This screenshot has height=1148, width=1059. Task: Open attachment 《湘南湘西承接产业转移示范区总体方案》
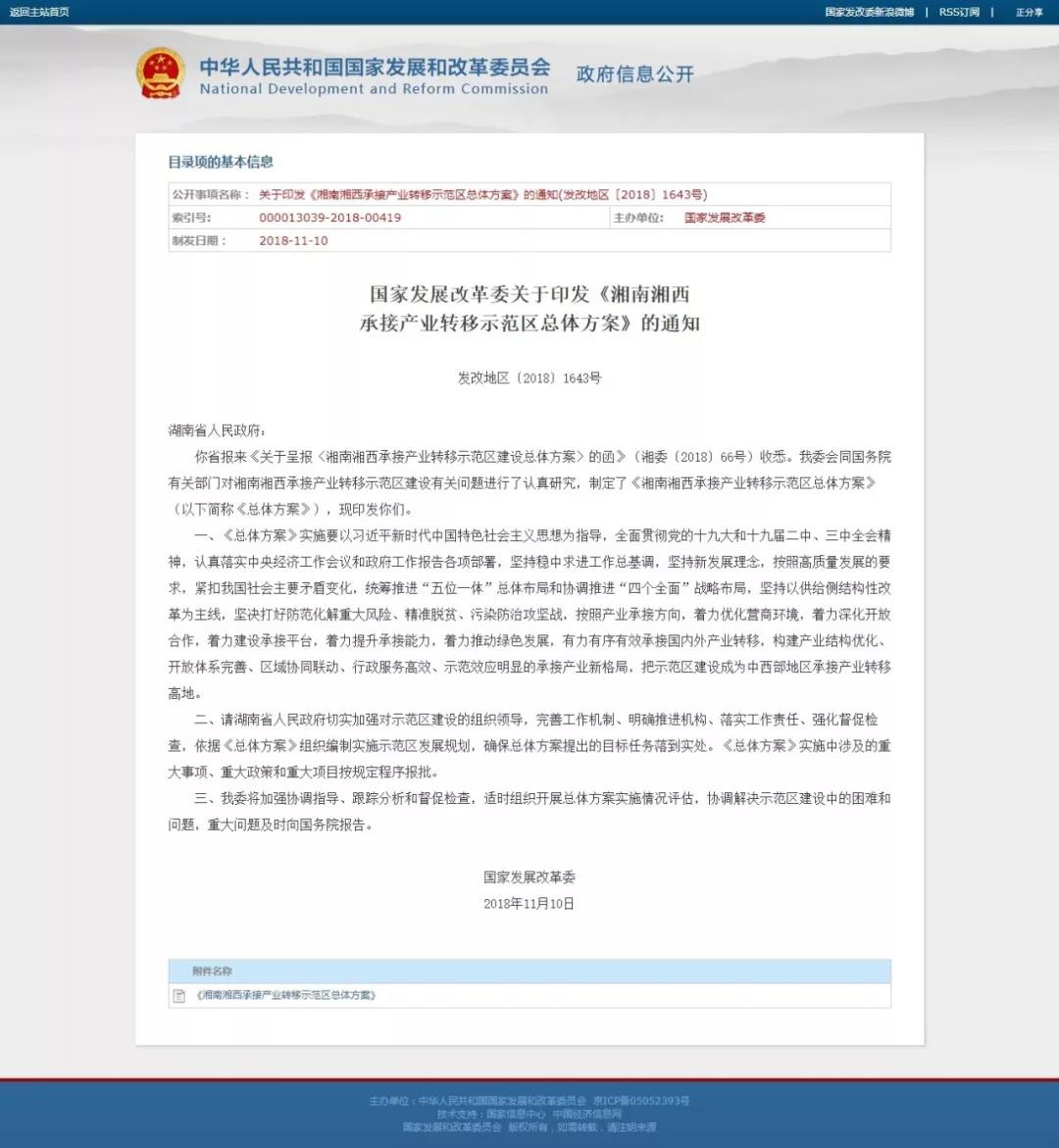point(286,996)
